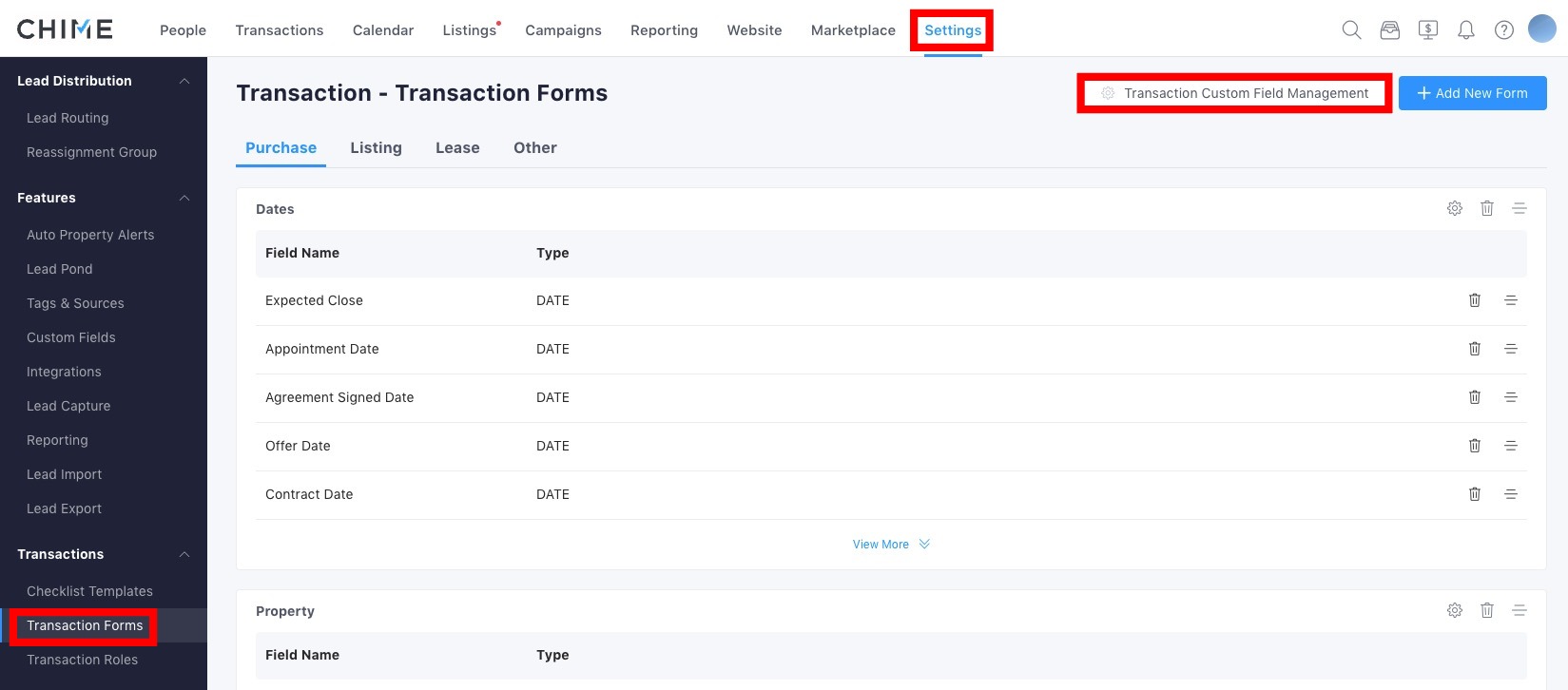Viewport: 1568px width, 690px height.
Task: Open Lead Import
Action: (x=64, y=474)
